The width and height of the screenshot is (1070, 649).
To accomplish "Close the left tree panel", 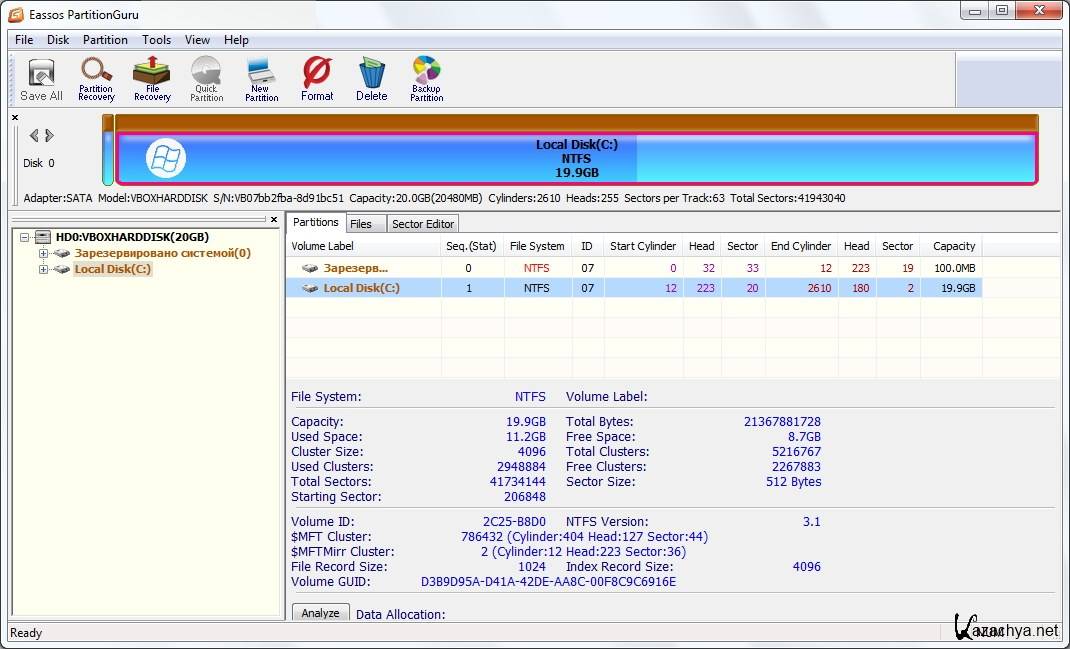I will 274,219.
